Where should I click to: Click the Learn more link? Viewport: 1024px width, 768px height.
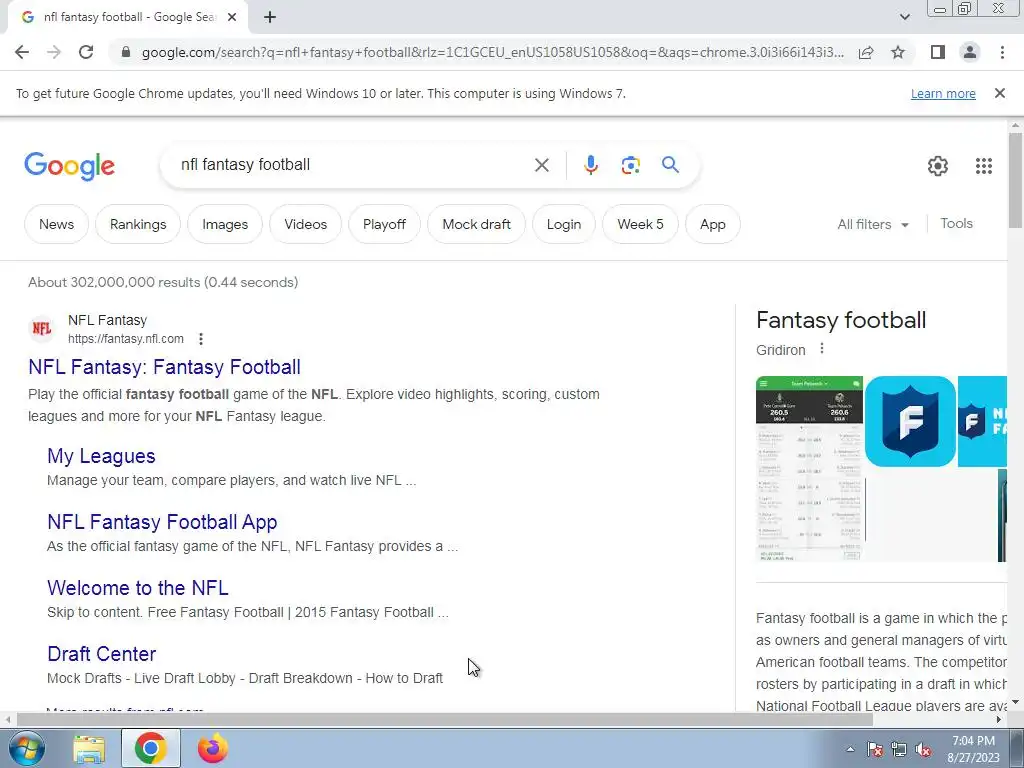(x=943, y=93)
